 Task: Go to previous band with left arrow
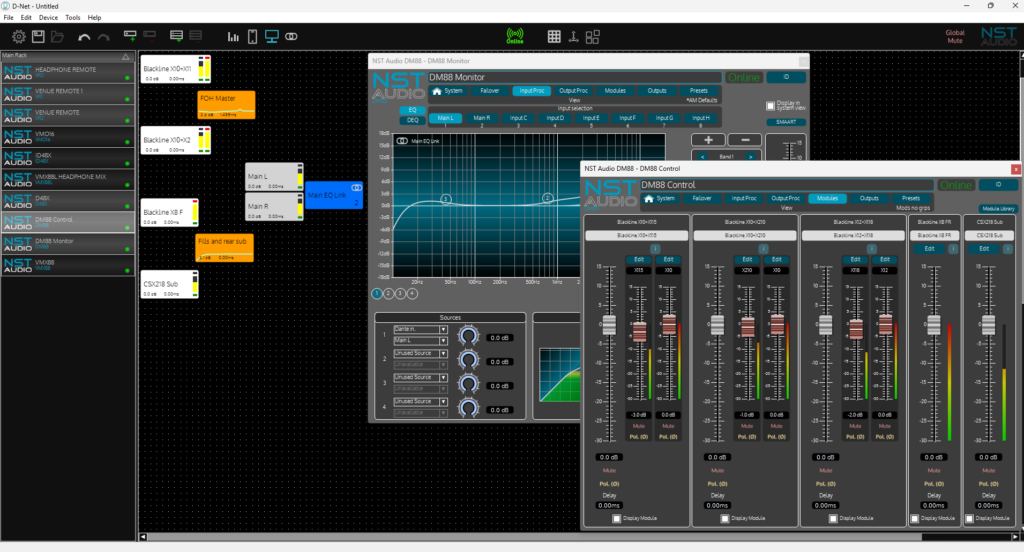tap(702, 157)
